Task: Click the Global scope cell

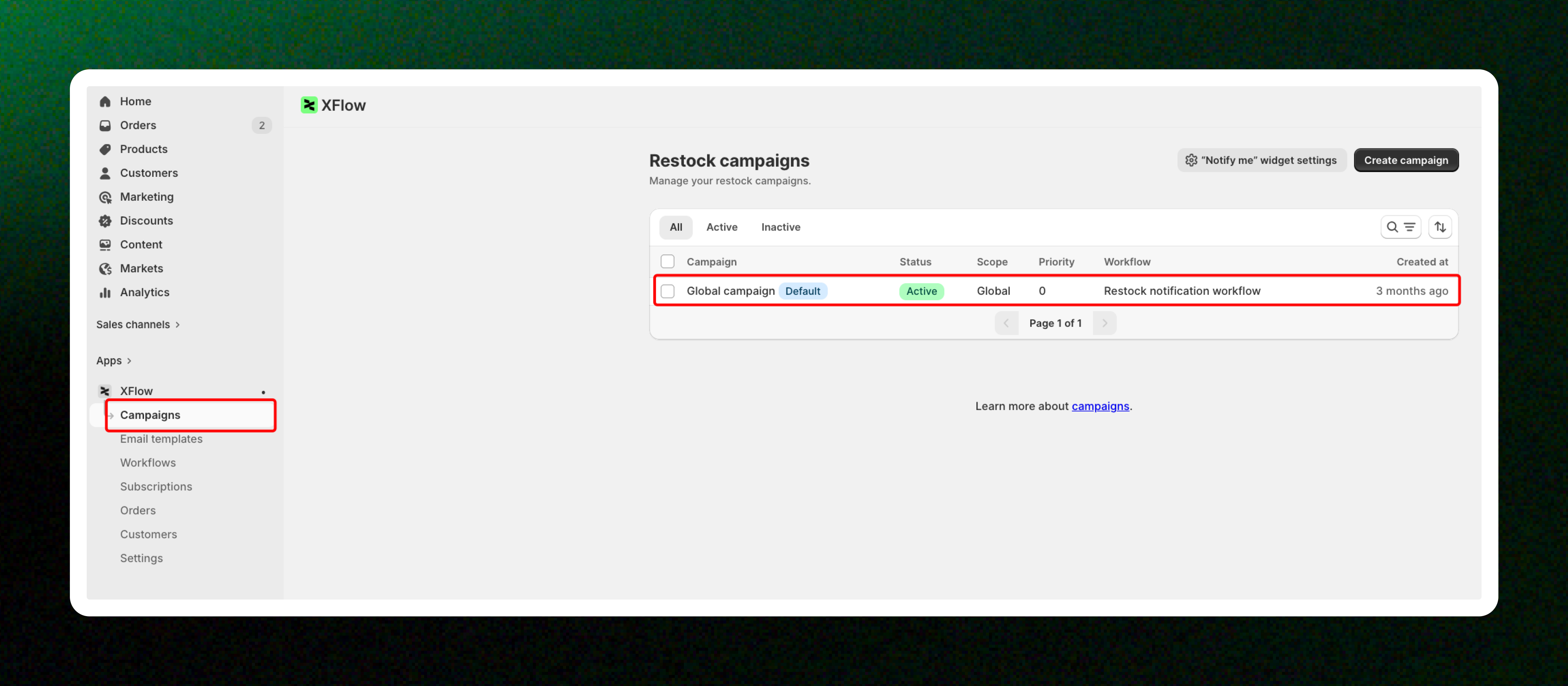Action: point(994,291)
